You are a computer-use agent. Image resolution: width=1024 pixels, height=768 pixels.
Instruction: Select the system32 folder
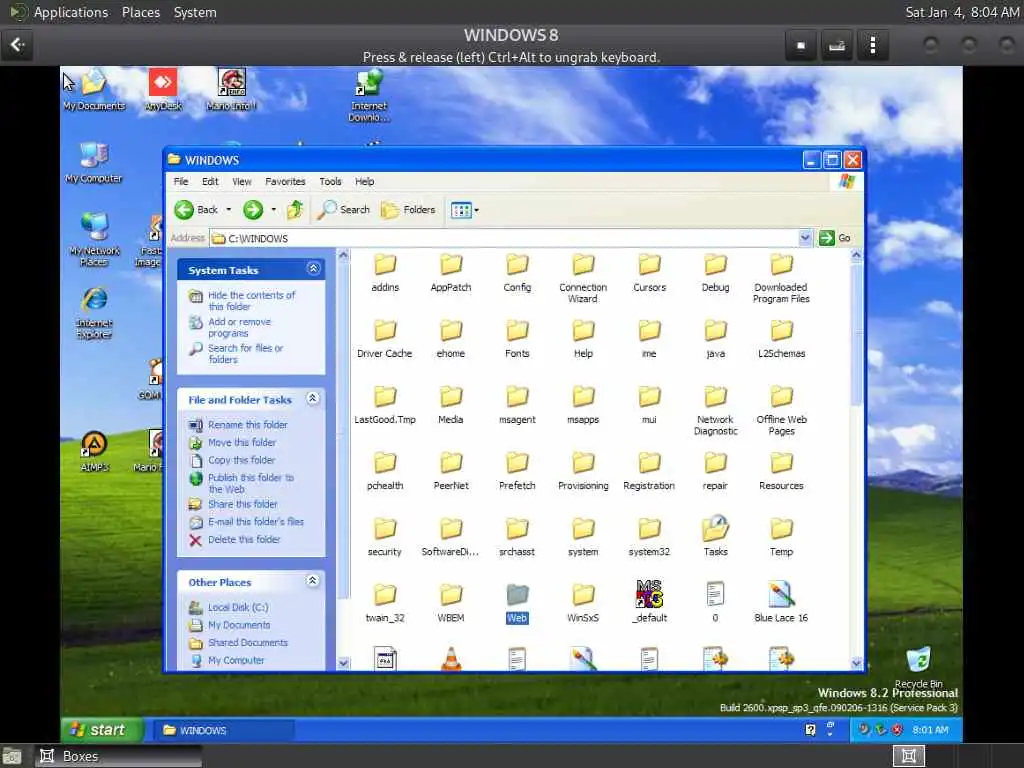[649, 536]
